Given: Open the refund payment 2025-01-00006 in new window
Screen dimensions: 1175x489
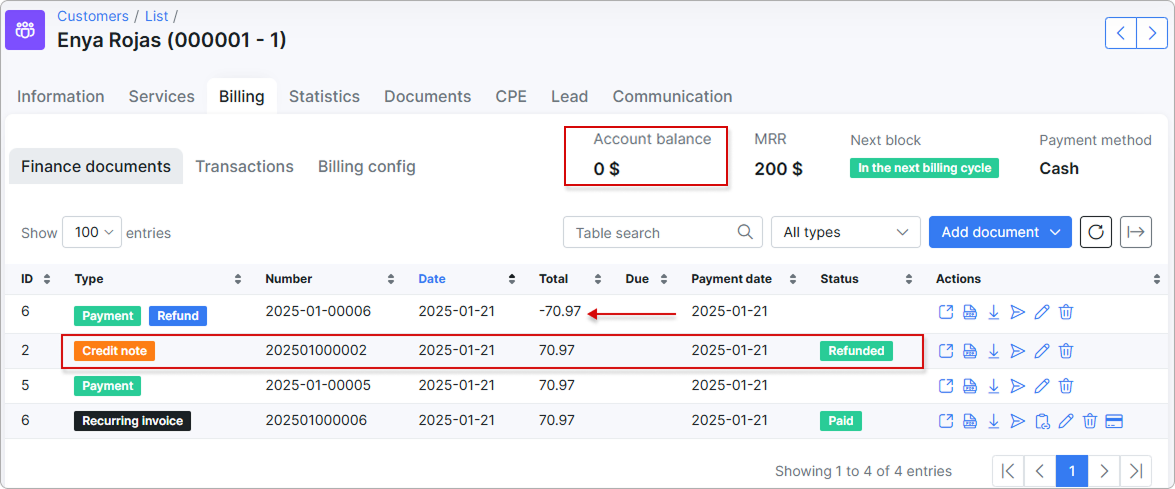Looking at the screenshot, I should coord(946,312).
